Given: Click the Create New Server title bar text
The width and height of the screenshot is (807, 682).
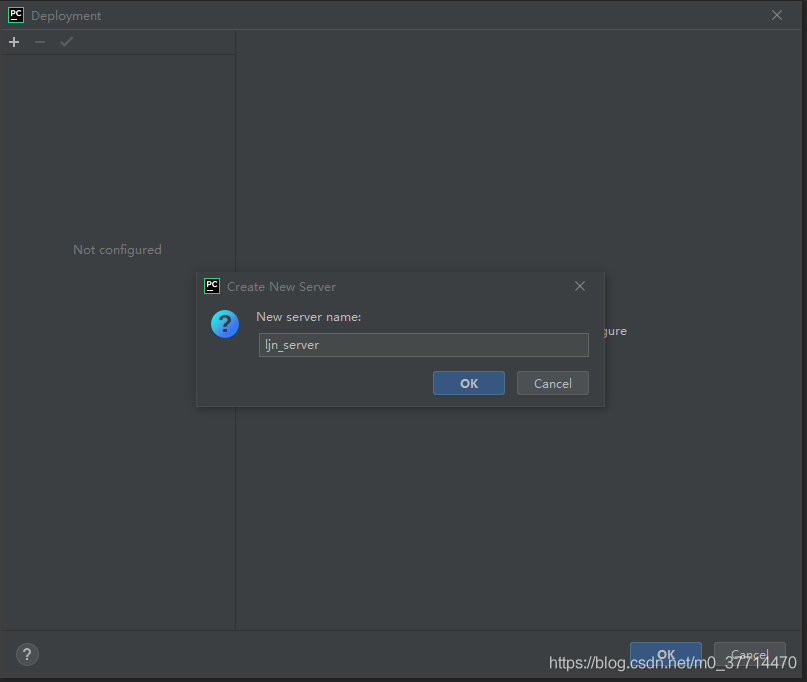Looking at the screenshot, I should click(x=282, y=287).
